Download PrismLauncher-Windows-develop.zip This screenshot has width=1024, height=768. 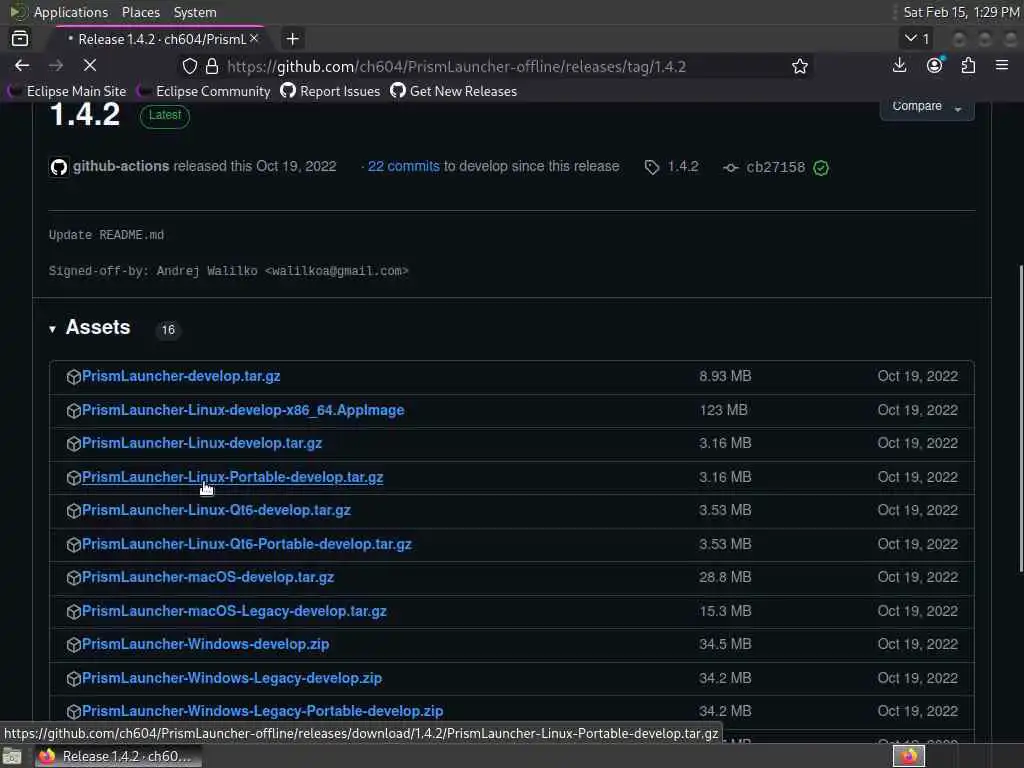(x=206, y=644)
